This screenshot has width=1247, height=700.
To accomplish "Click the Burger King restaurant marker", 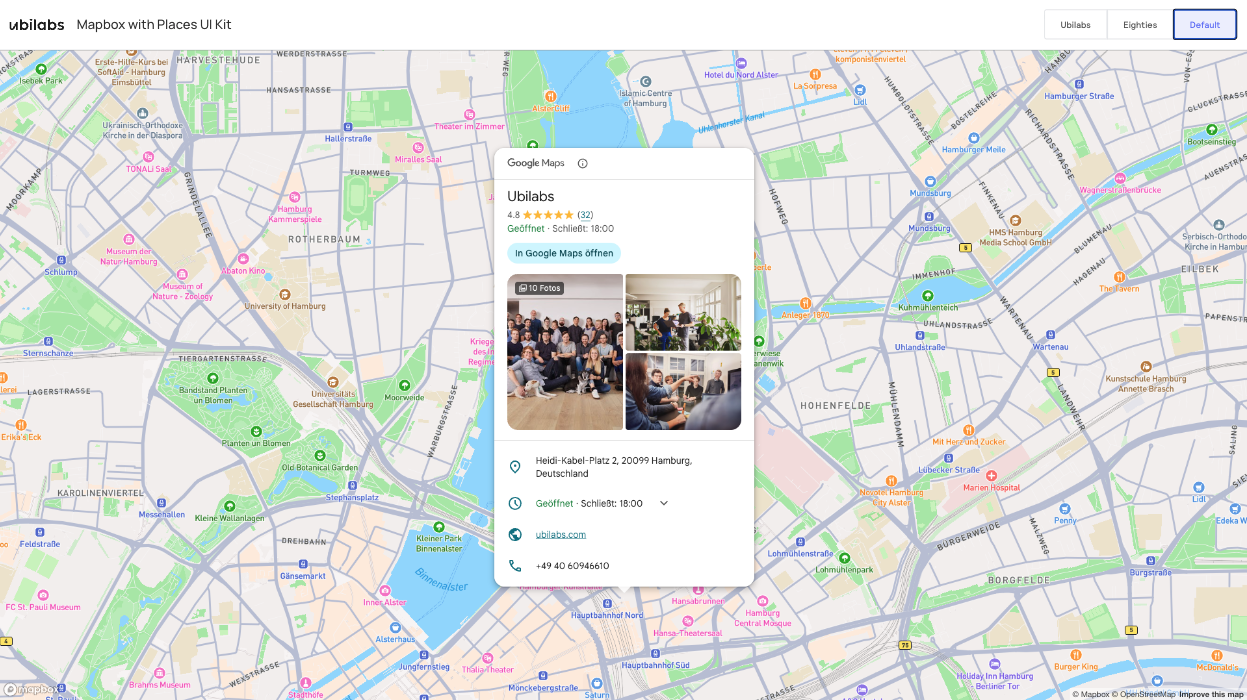I will tap(1075, 654).
